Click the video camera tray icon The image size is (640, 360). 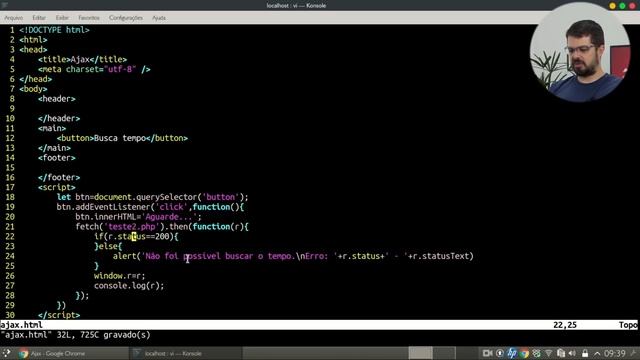tap(487, 353)
